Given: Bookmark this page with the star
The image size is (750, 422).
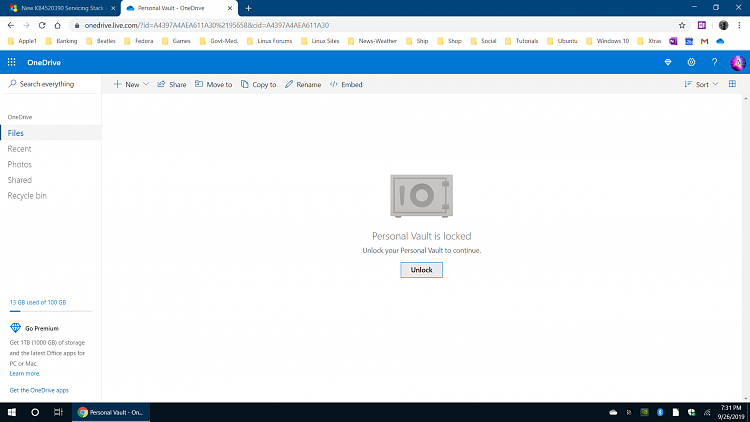Looking at the screenshot, I should pyautogui.click(x=682, y=25).
